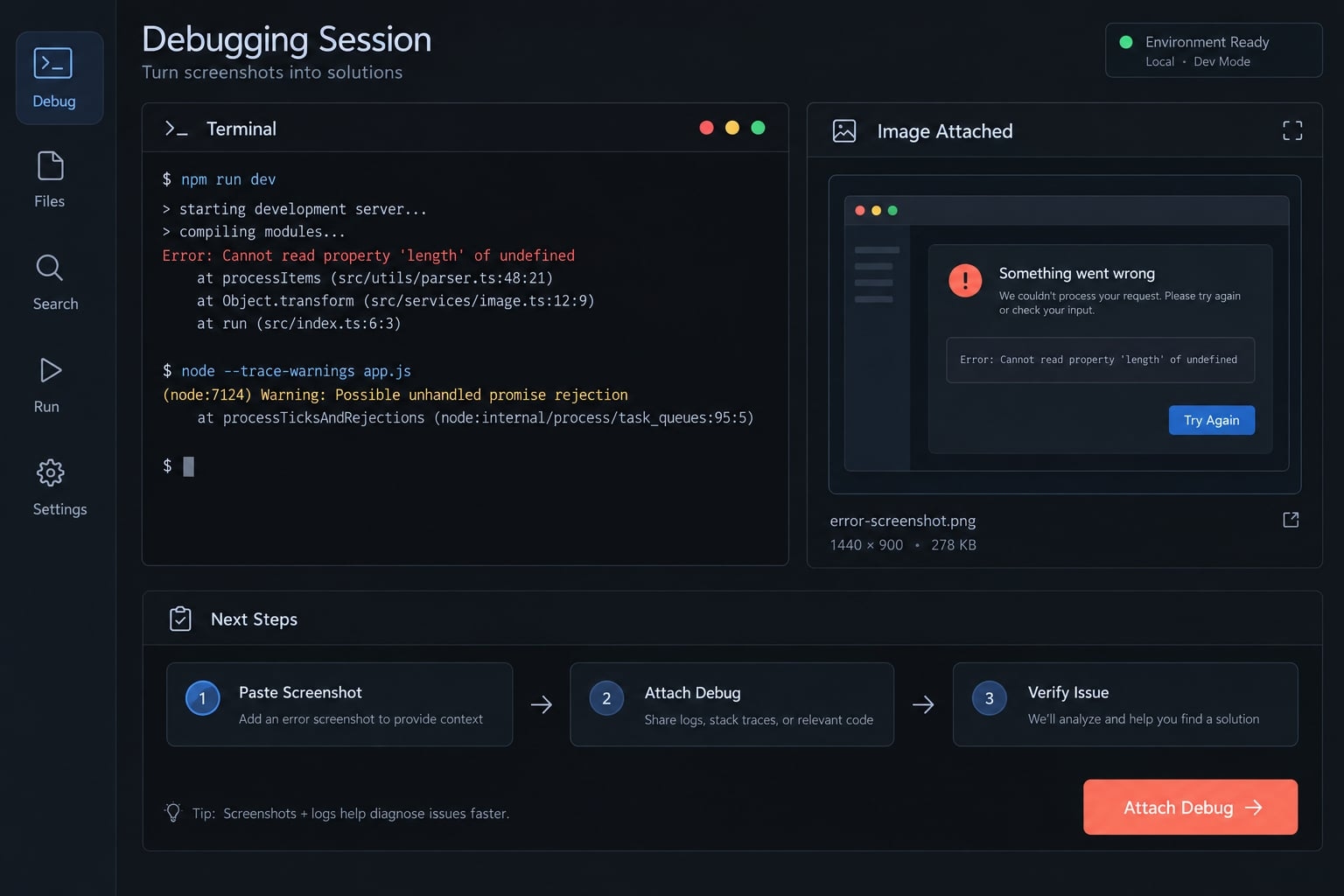Click the orange Attach Debug button
The width and height of the screenshot is (1344, 896).
point(1190,807)
